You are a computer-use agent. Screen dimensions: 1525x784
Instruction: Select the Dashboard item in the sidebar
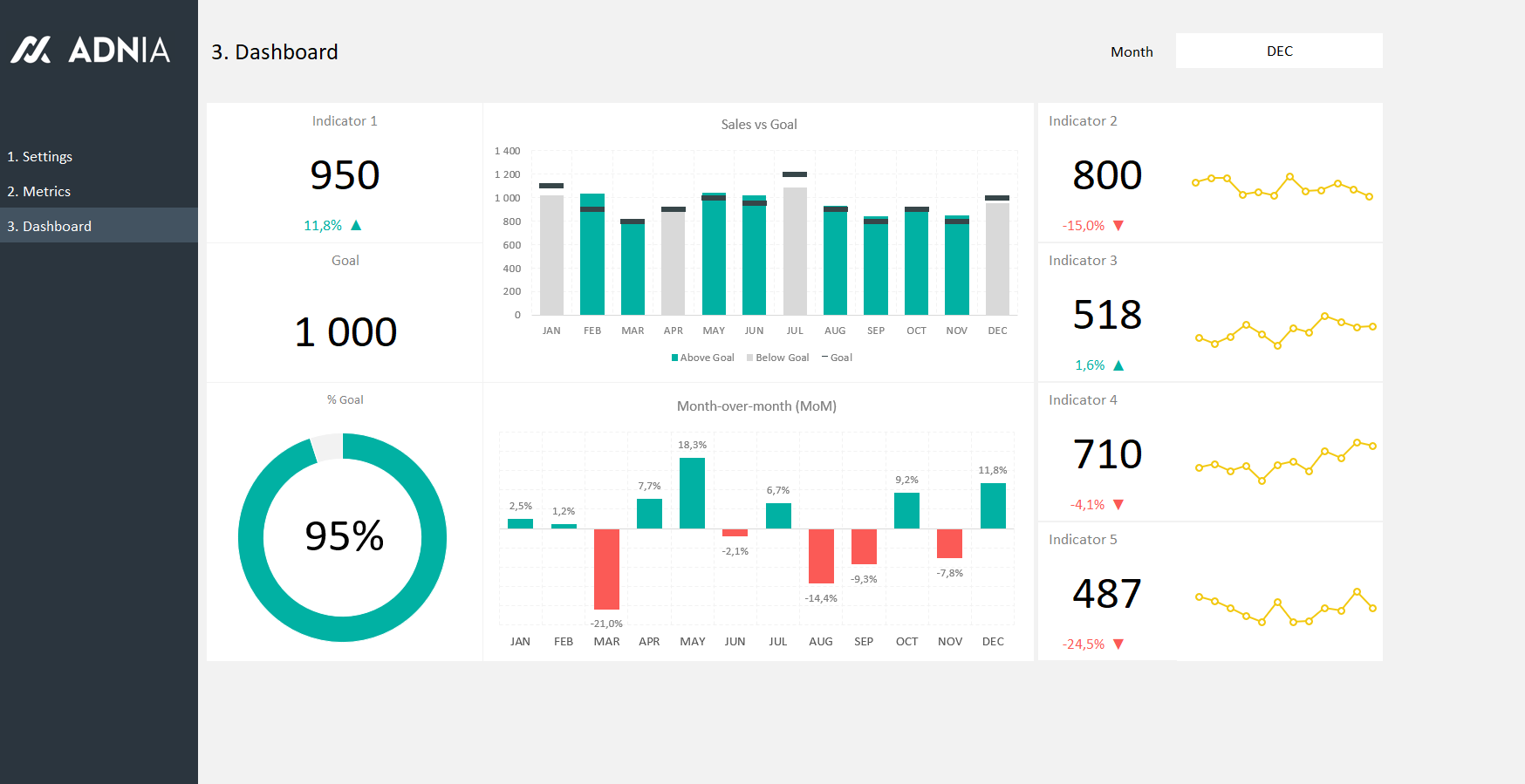pyautogui.click(x=49, y=227)
